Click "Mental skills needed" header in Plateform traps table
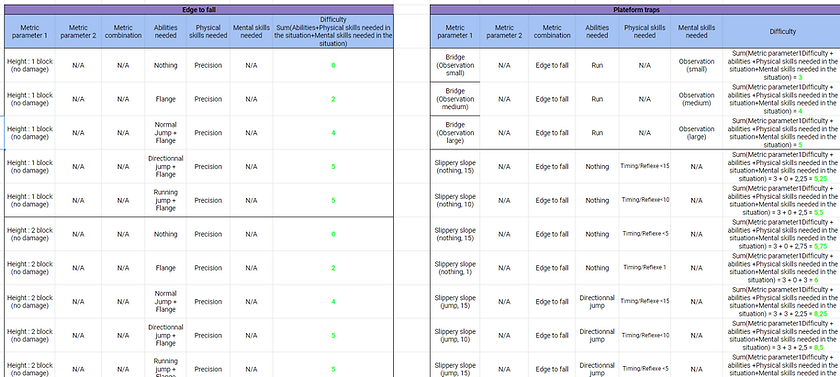Image resolution: width=840 pixels, height=377 pixels. point(696,32)
